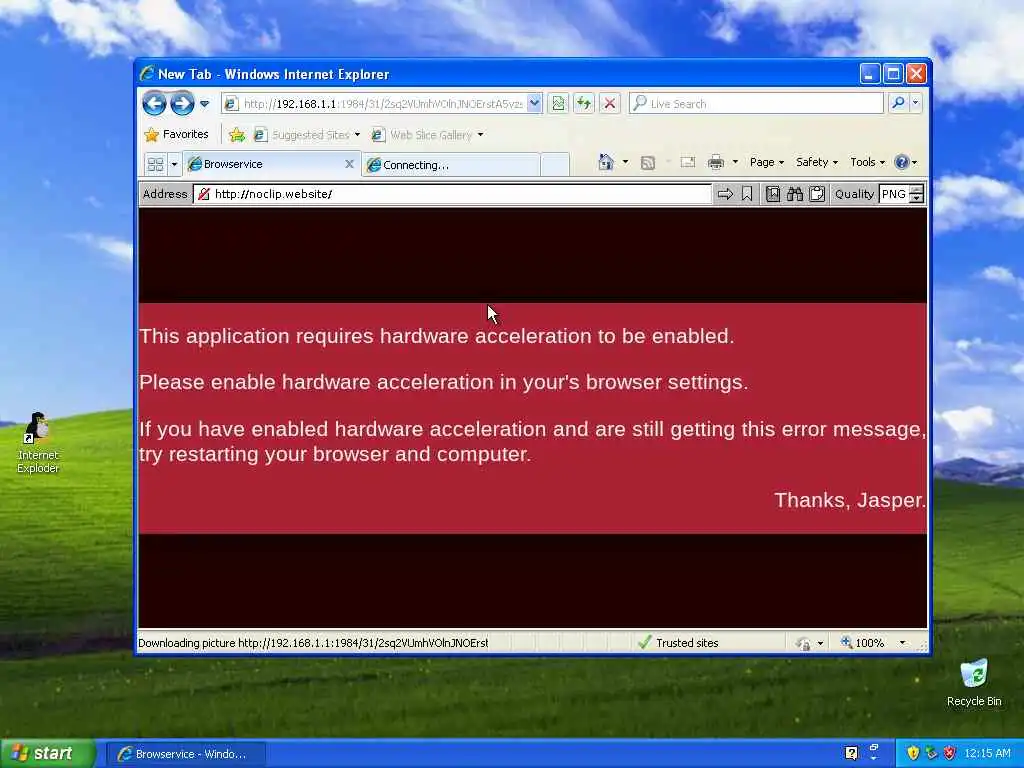
Task: Click the bookmark icon in Browservice bar
Action: coord(747,194)
